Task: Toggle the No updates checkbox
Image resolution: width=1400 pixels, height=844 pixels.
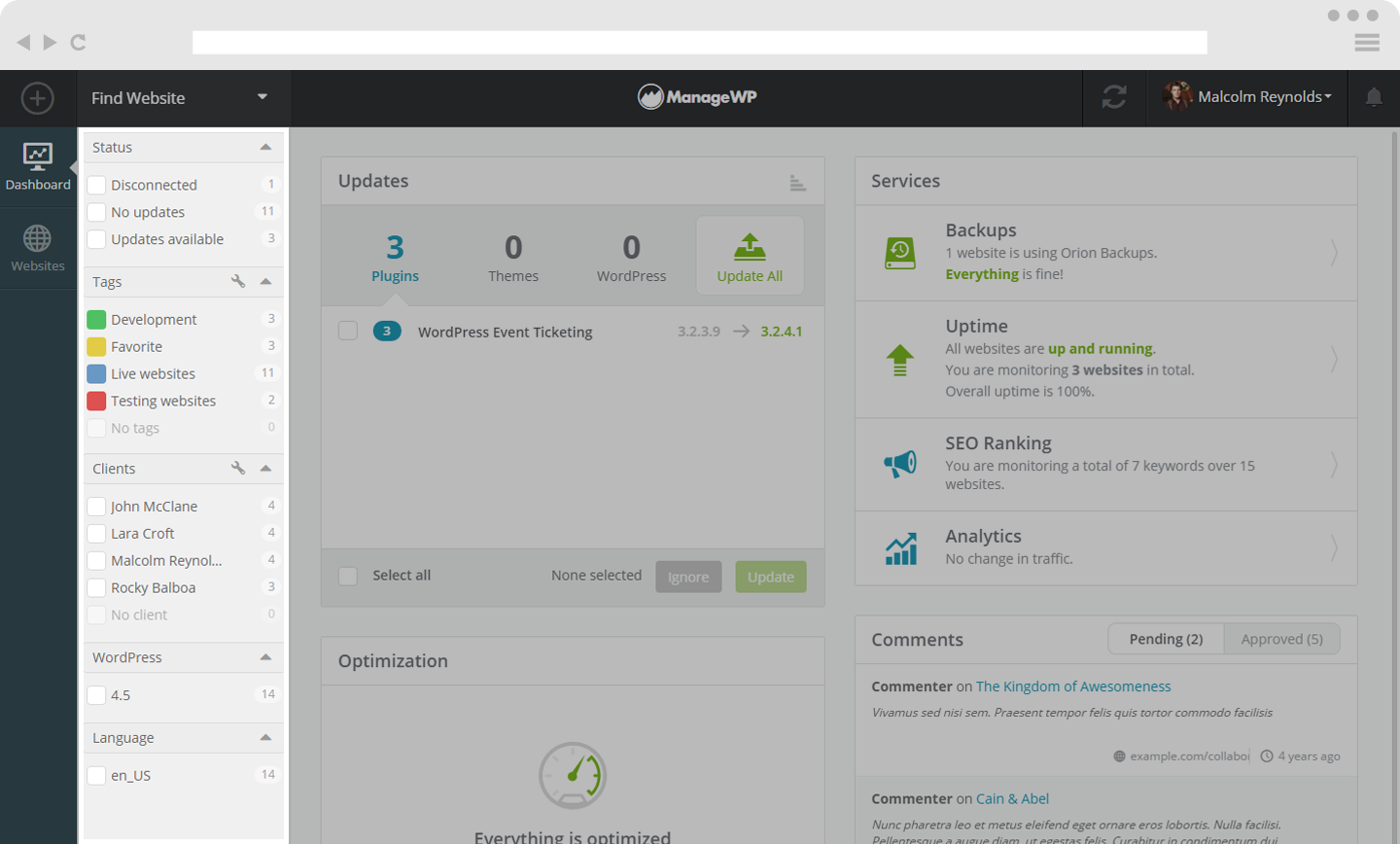Action: (96, 212)
